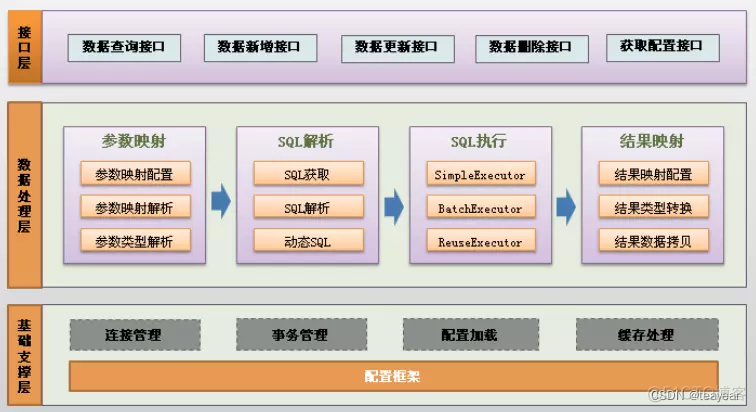
Task: Click the 数据更新接口 box
Action: pyautogui.click(x=398, y=49)
